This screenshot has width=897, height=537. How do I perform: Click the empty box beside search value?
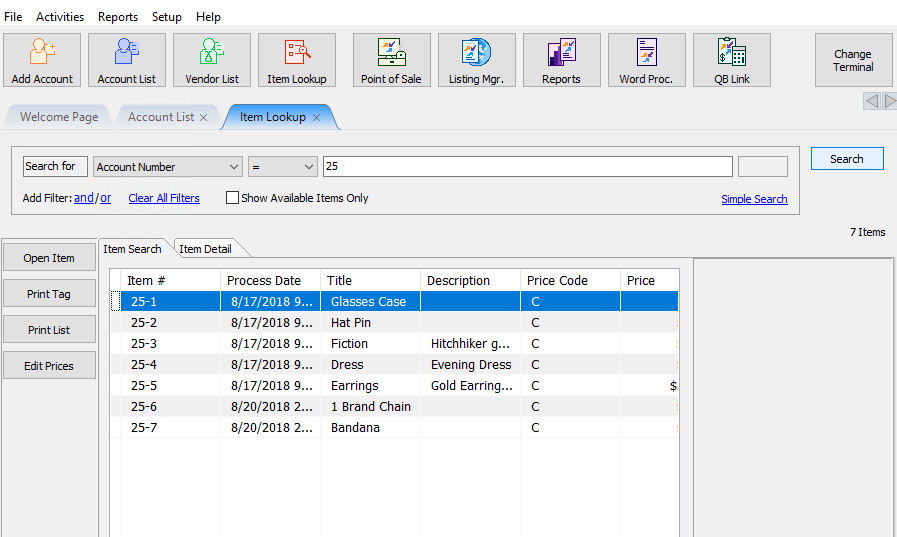(763, 166)
